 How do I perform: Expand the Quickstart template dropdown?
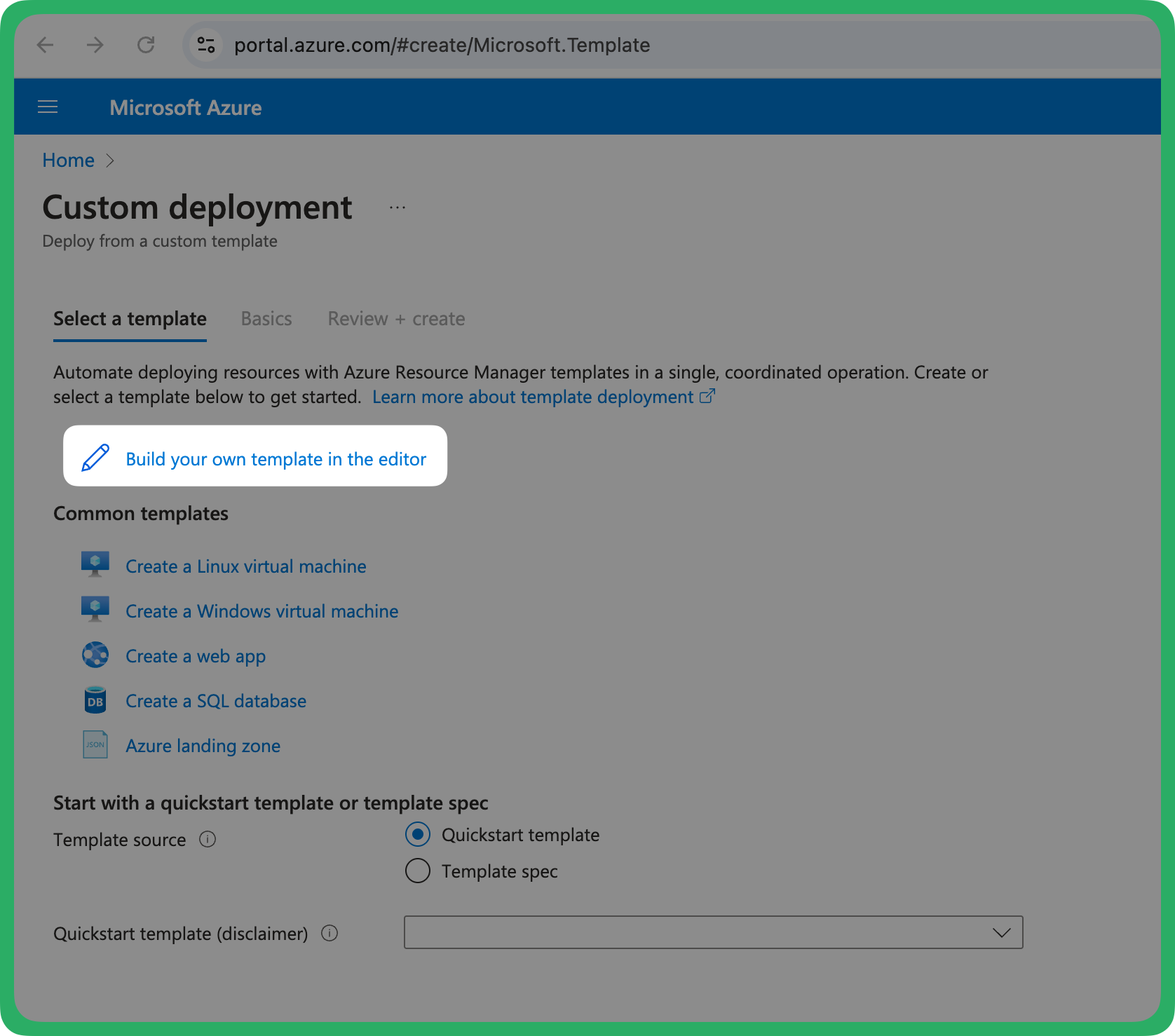point(713,932)
